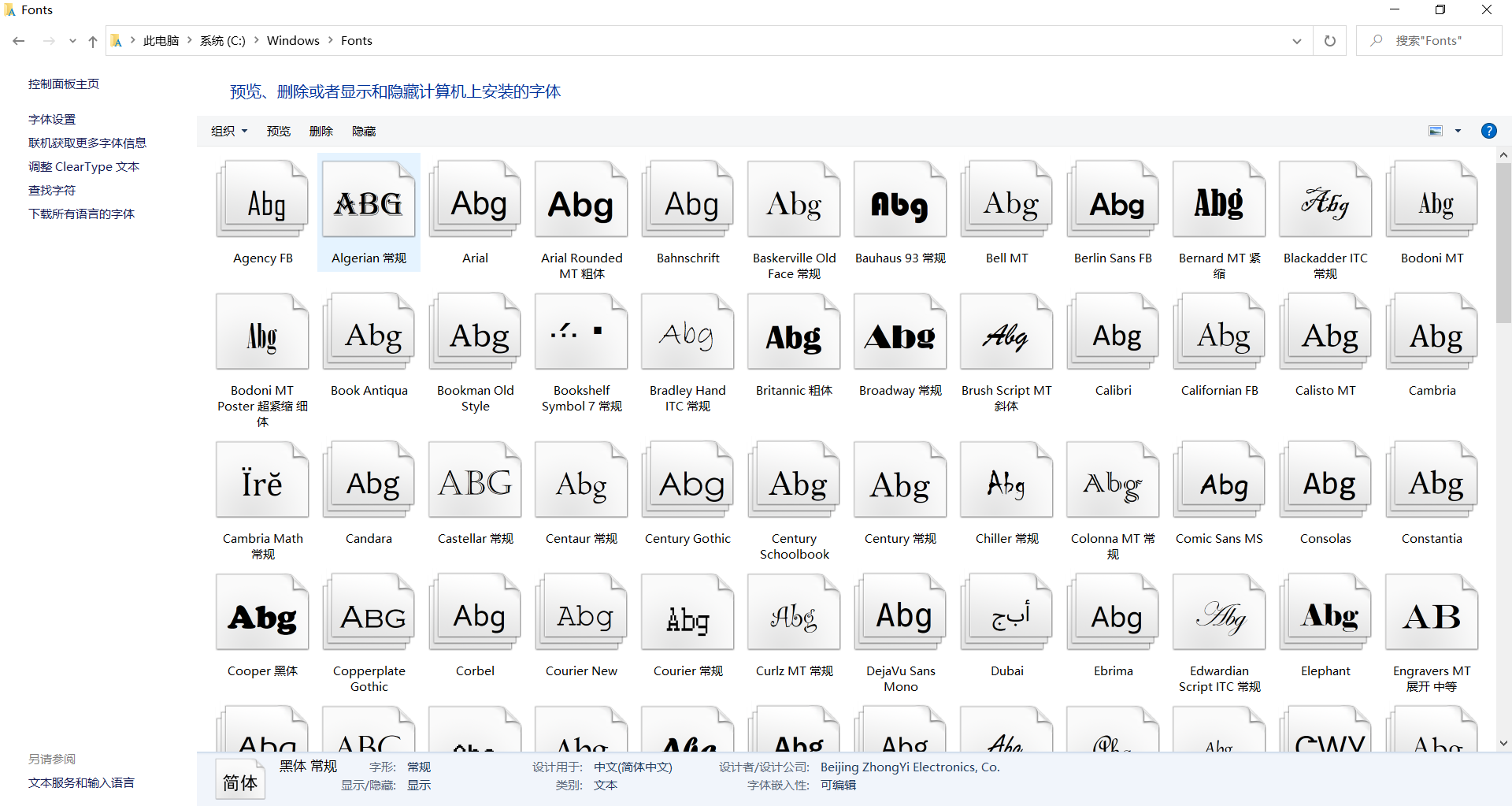Select the Book Antiqua font icon

(x=369, y=332)
